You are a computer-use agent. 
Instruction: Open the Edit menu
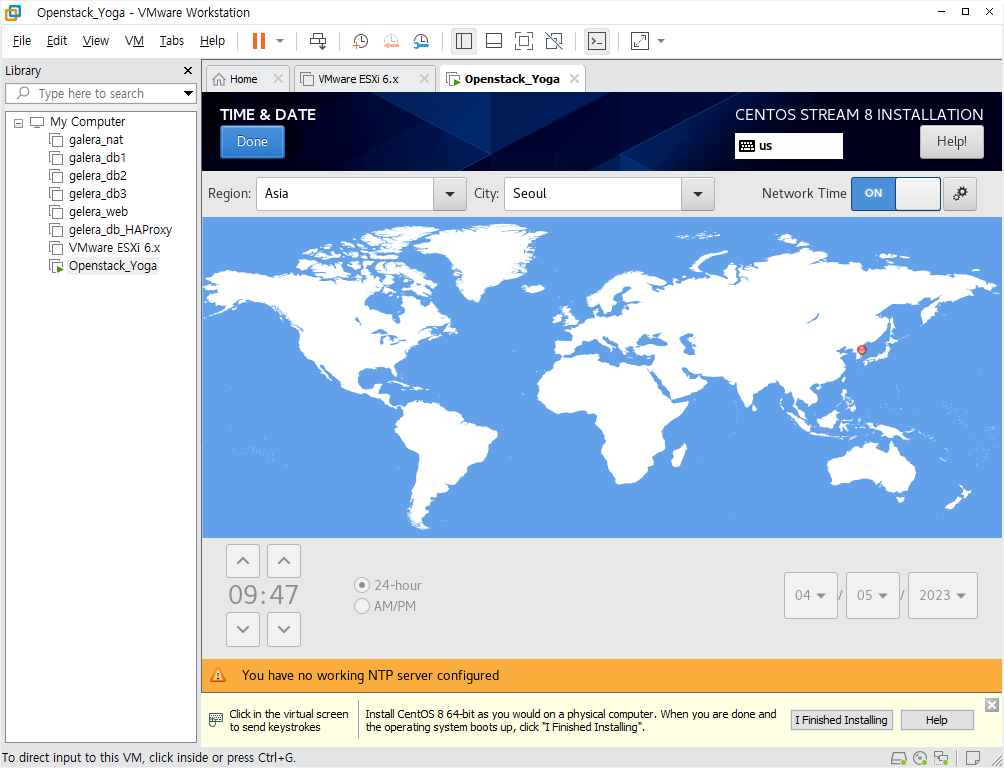[x=56, y=41]
